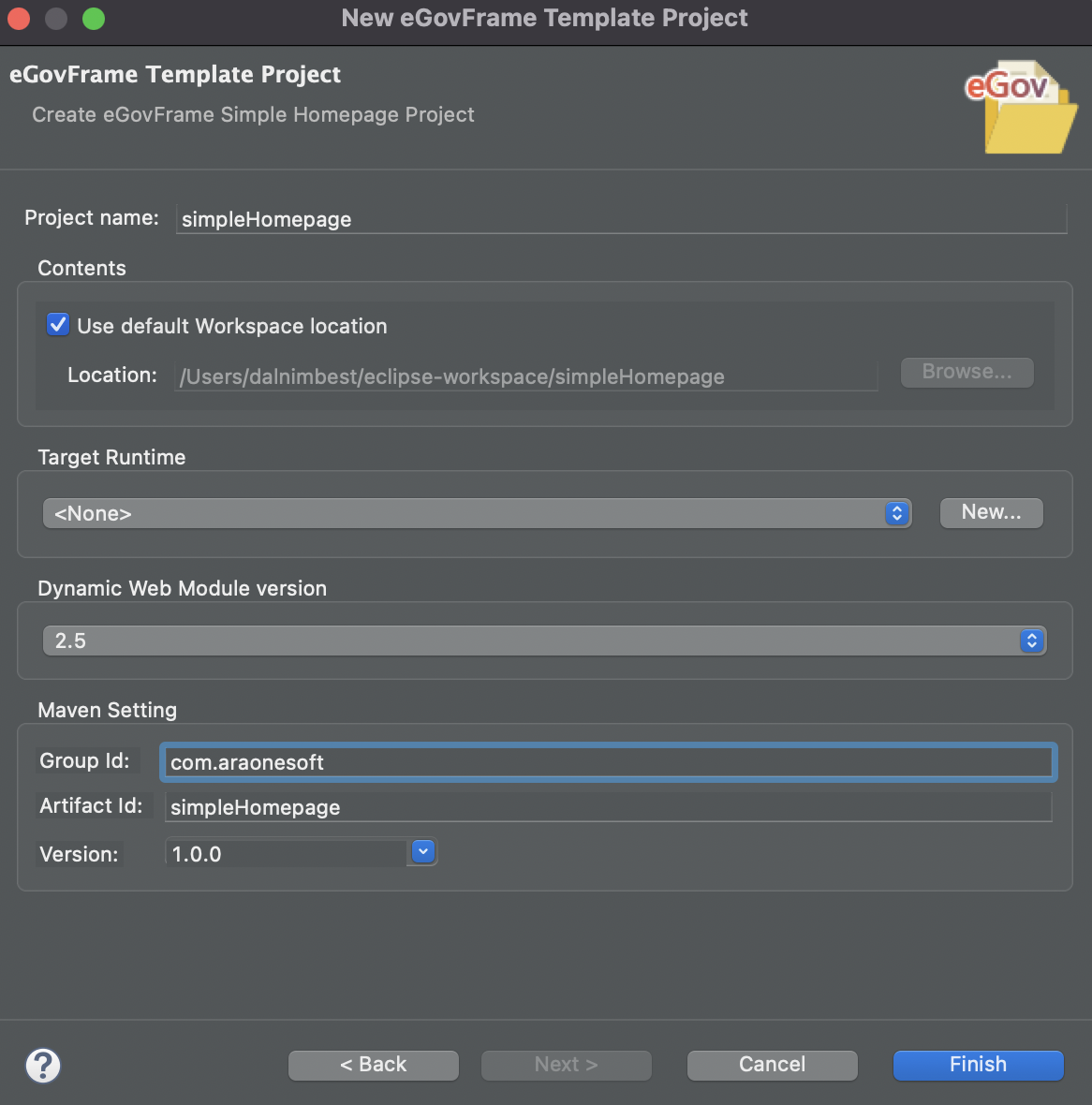This screenshot has height=1105, width=1092.
Task: Go to previous page with Back
Action: [374, 1065]
